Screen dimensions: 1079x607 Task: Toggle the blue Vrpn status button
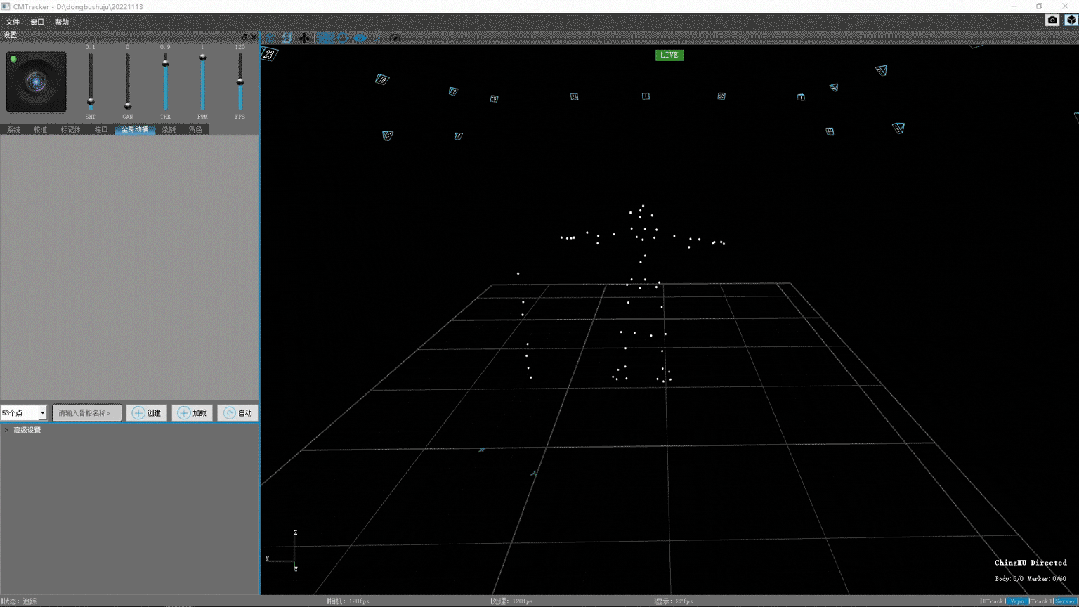pos(1017,601)
